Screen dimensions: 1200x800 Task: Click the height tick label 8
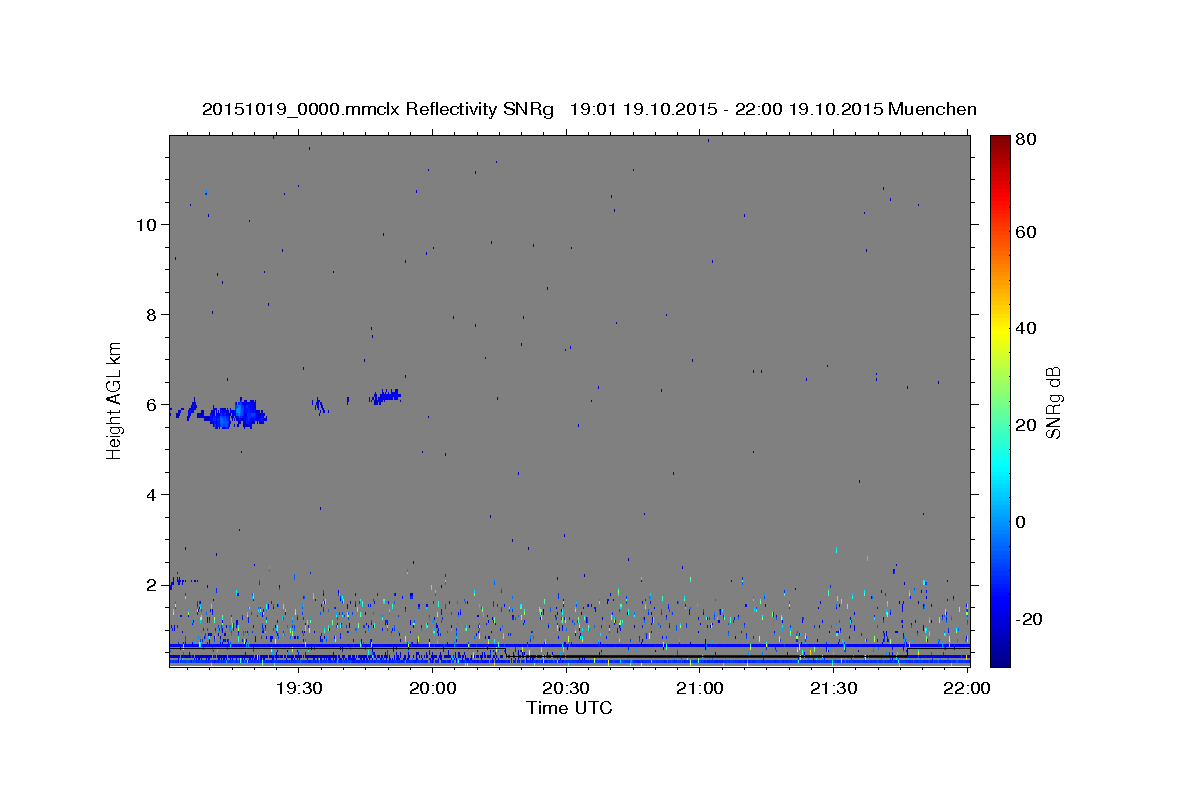point(152,315)
